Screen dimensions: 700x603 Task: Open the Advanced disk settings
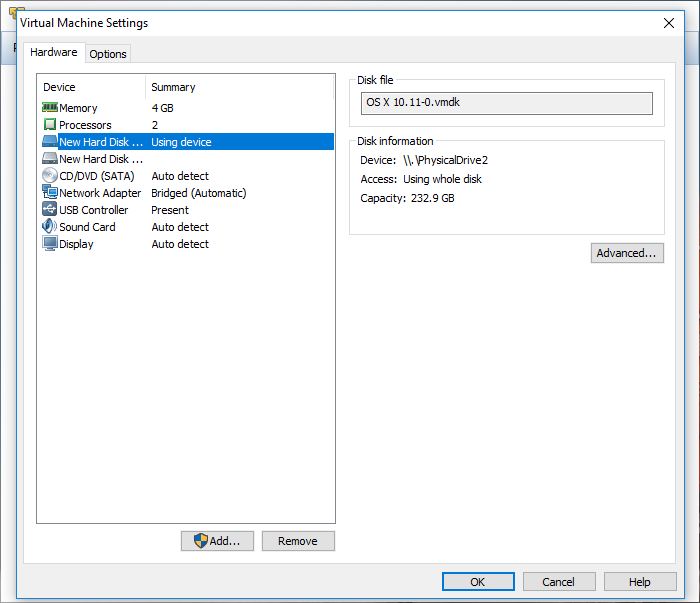(x=627, y=253)
